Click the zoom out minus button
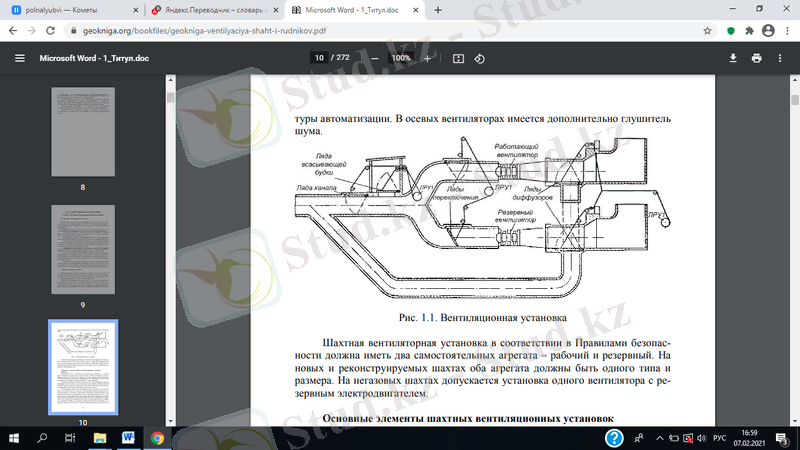Viewport: 800px width, 450px height. coord(375,58)
